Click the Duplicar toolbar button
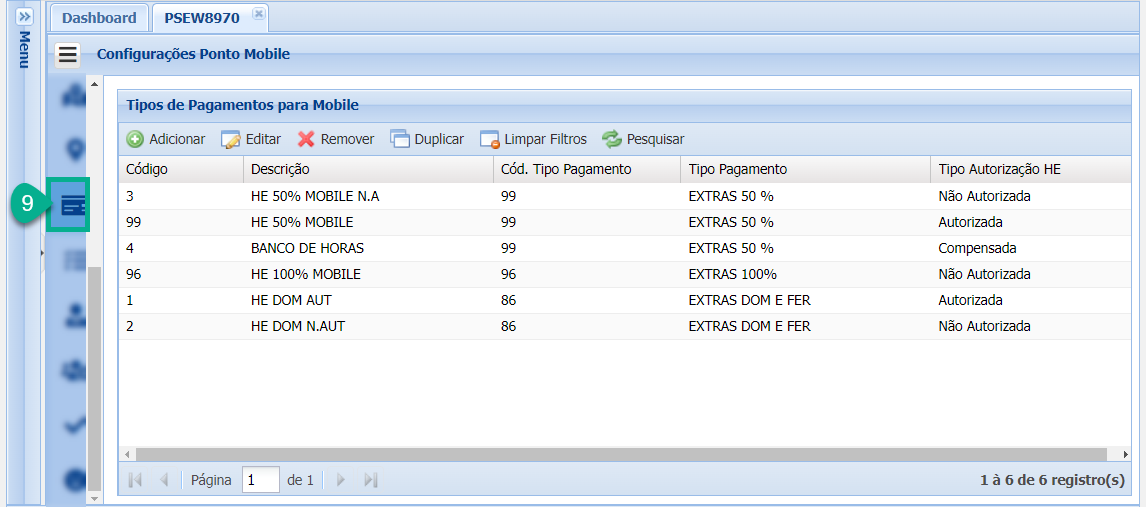The image size is (1146, 507). [x=427, y=139]
